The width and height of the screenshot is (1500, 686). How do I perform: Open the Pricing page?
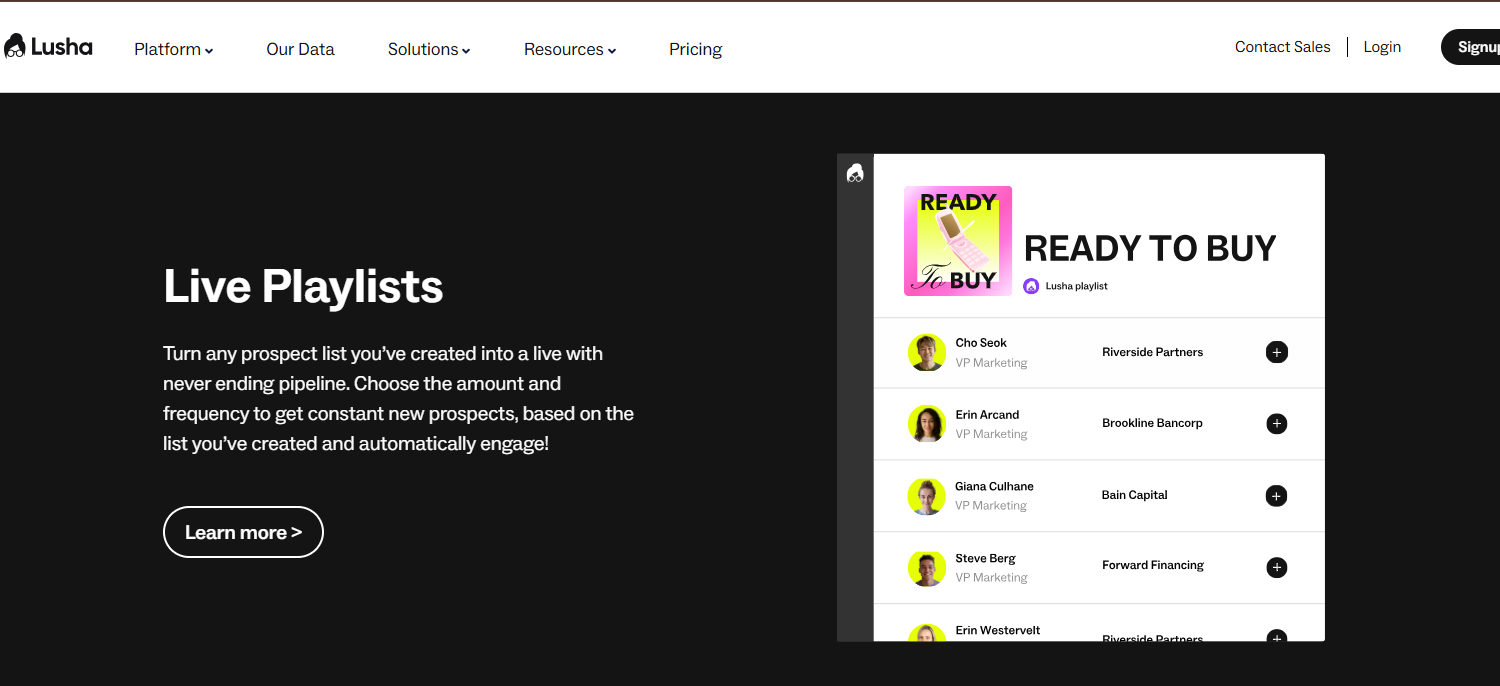[x=696, y=49]
